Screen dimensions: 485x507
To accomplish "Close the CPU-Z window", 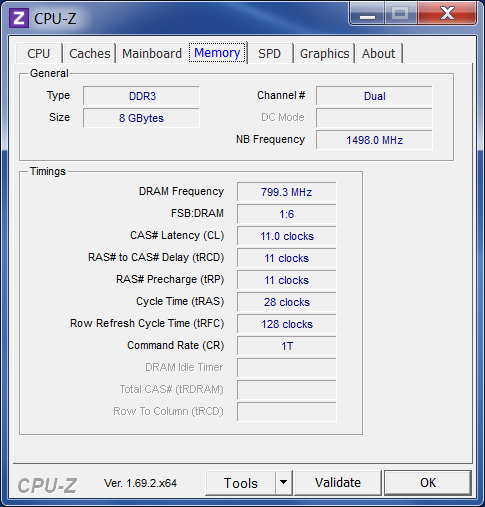I will pyautogui.click(x=447, y=14).
